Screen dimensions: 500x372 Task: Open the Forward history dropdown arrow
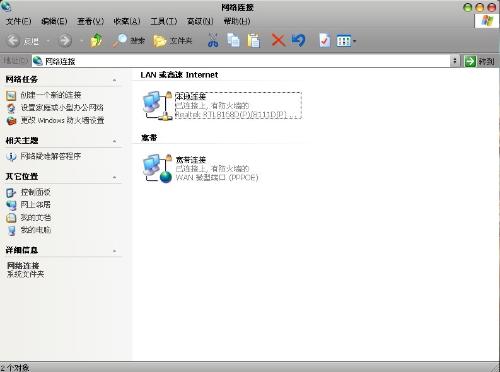pyautogui.click(x=81, y=41)
